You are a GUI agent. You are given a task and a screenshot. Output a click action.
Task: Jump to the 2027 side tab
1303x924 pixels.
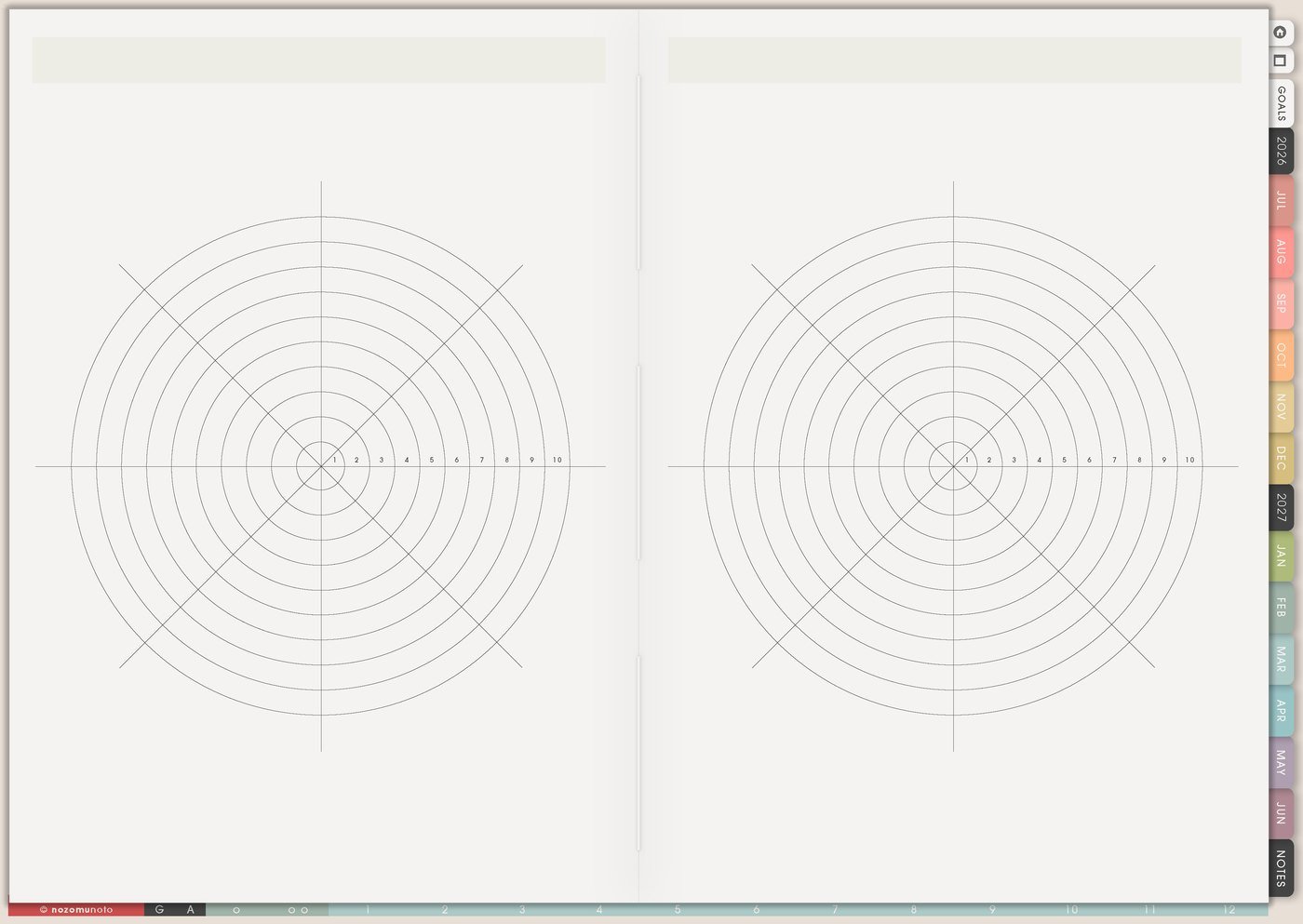tap(1281, 507)
